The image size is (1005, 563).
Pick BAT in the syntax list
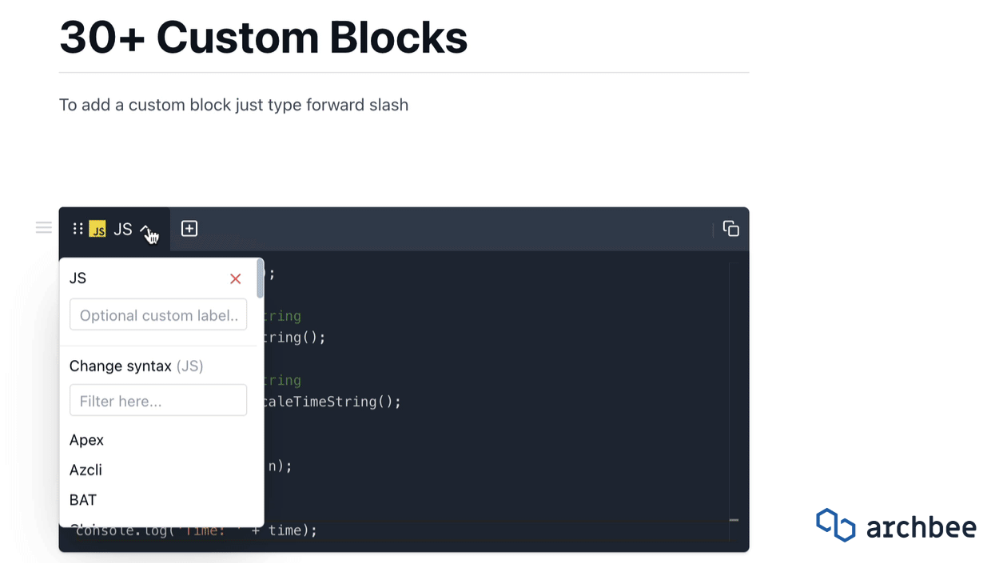[x=83, y=500]
